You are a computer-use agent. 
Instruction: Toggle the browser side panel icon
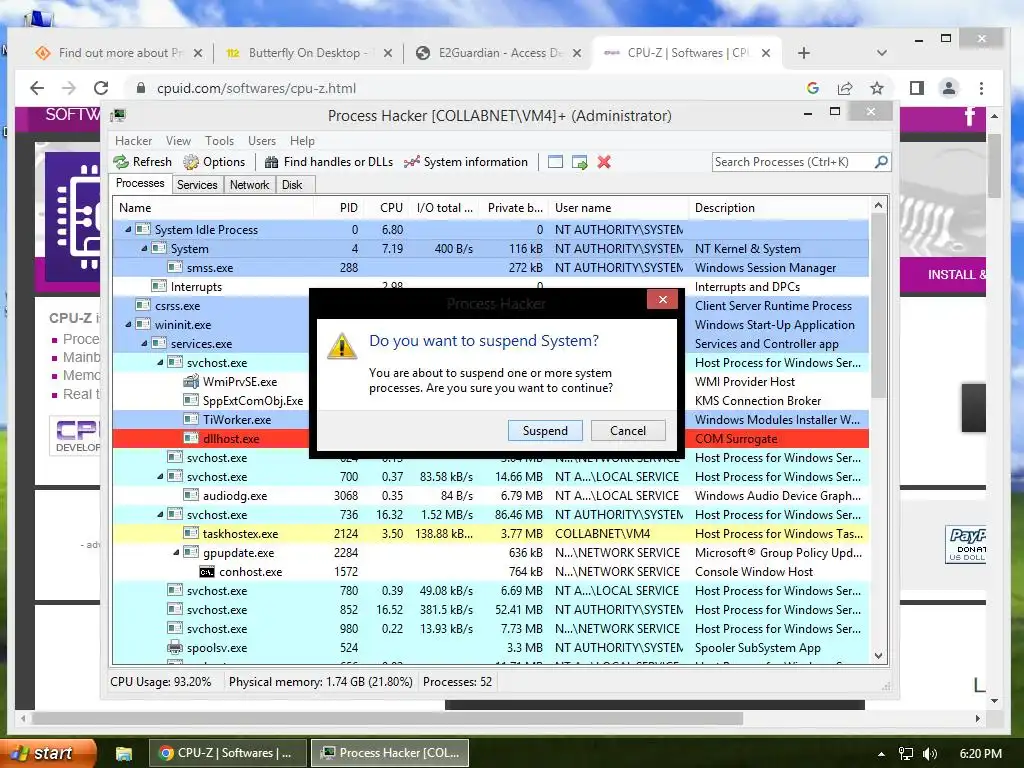tap(917, 88)
